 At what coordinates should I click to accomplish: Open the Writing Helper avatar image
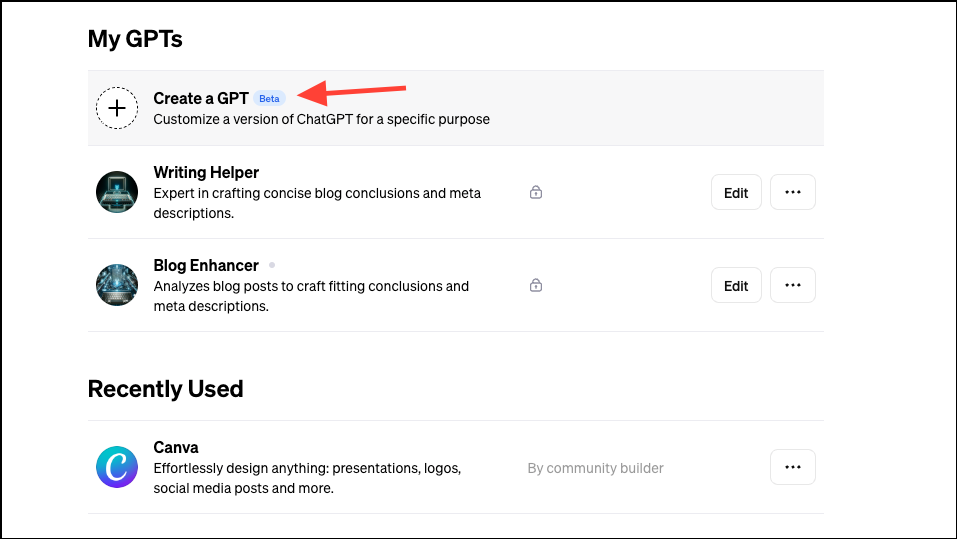117,192
